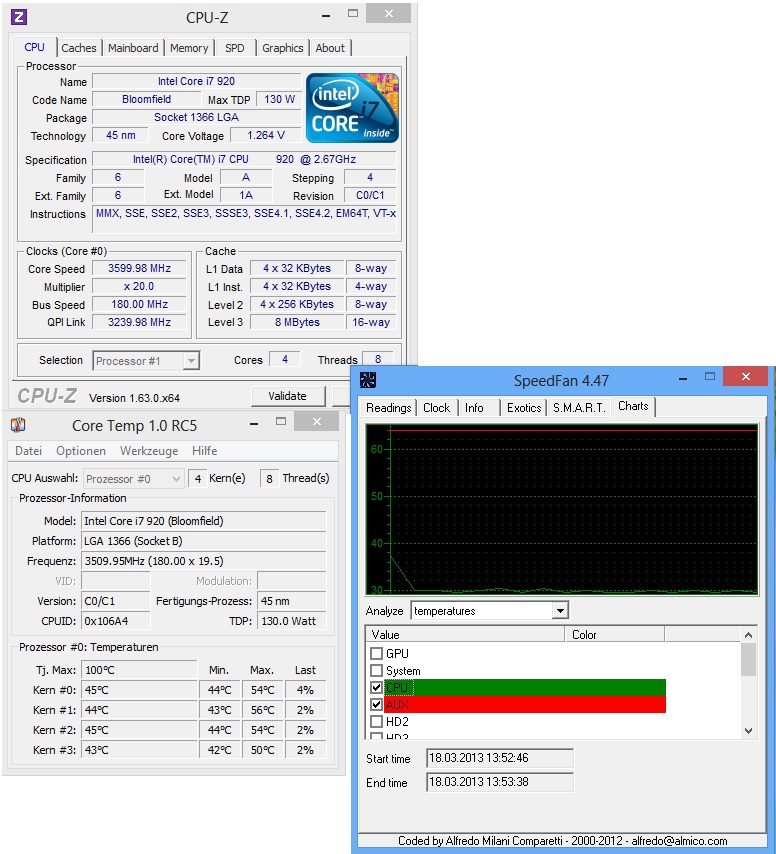Uncheck the CPU checkbox in SpeedFan
Image resolution: width=776 pixels, height=854 pixels.
point(376,687)
